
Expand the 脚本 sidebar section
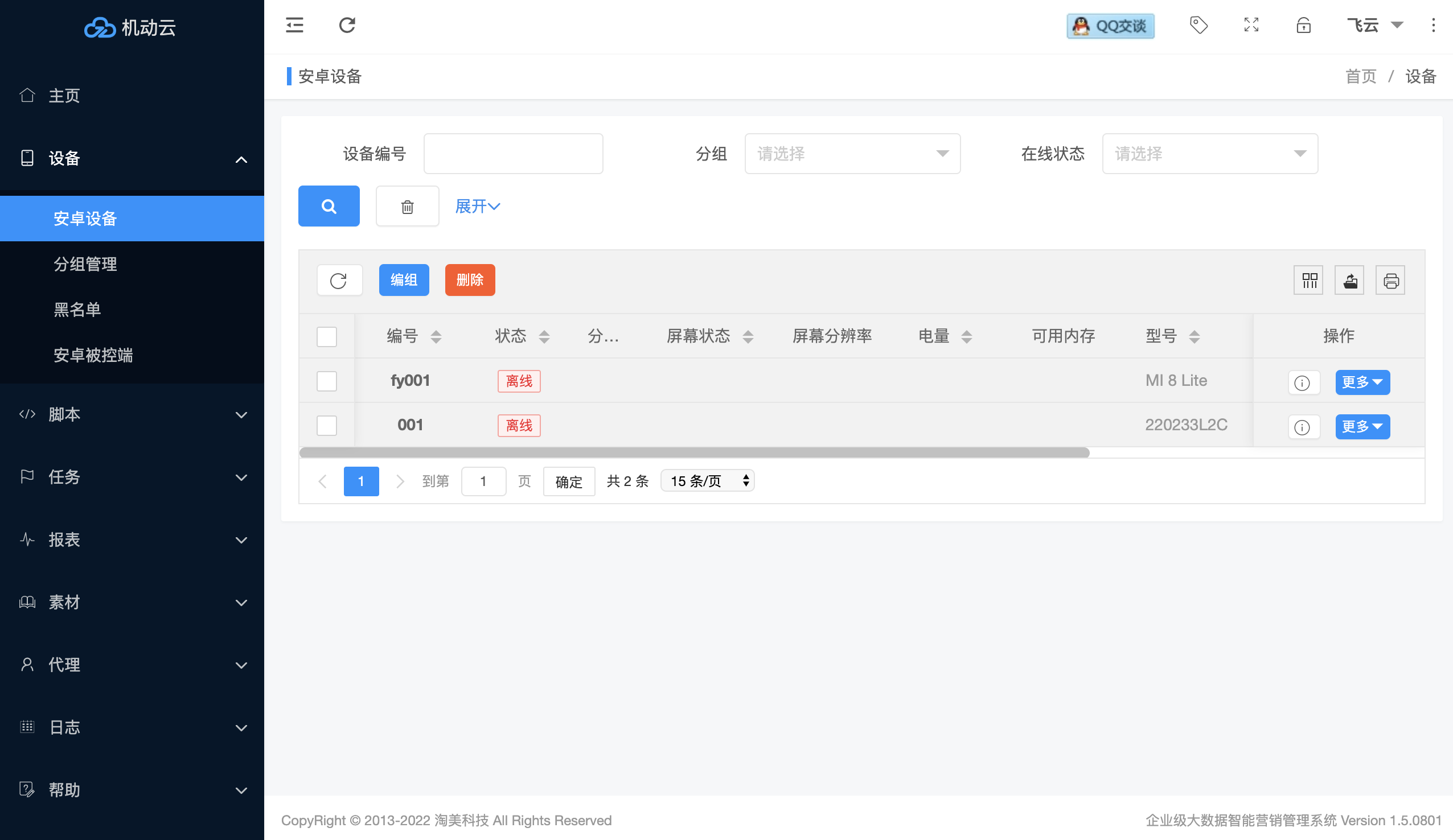click(132, 414)
